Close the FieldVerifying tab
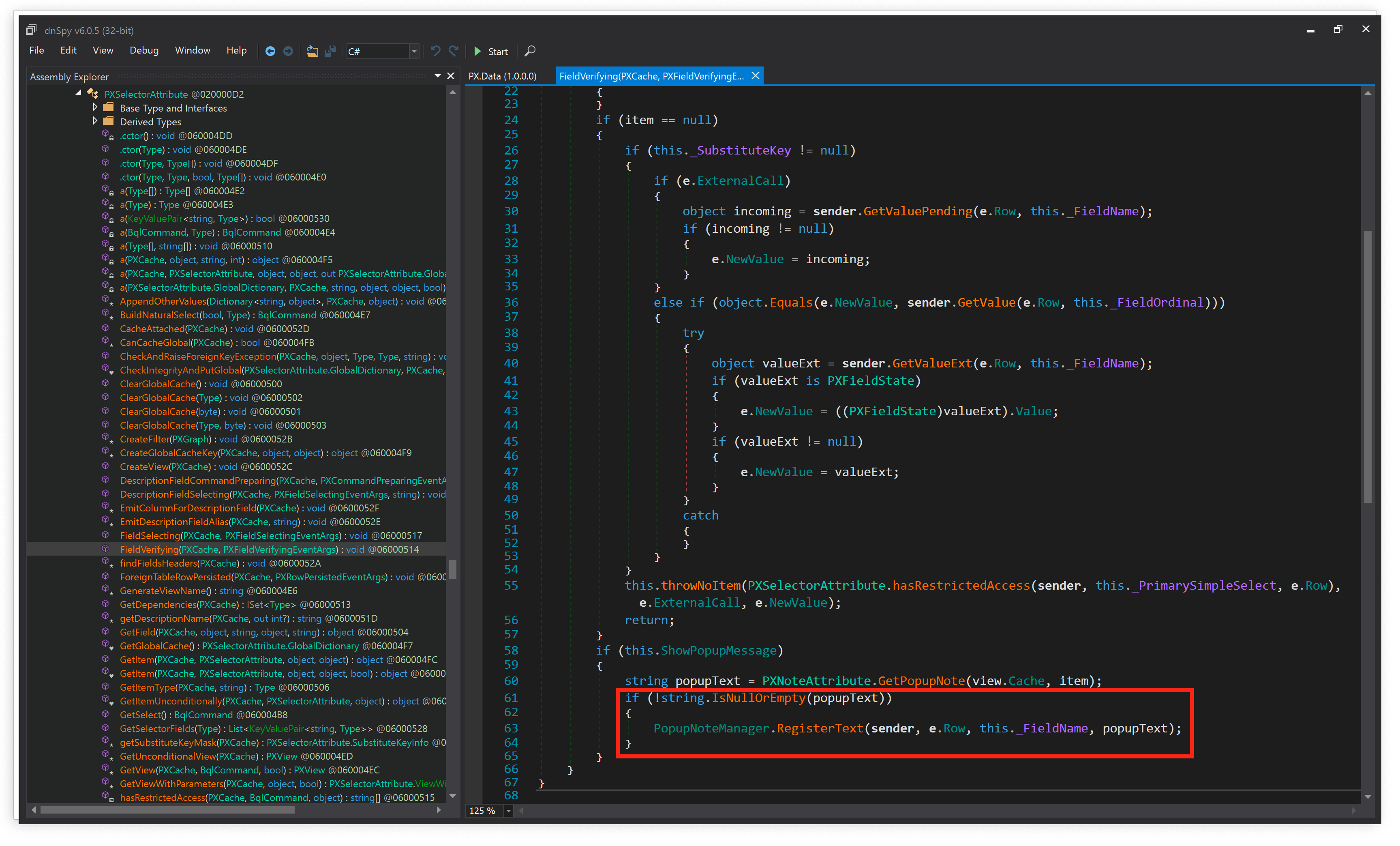The height and width of the screenshot is (846, 1400). click(x=755, y=75)
